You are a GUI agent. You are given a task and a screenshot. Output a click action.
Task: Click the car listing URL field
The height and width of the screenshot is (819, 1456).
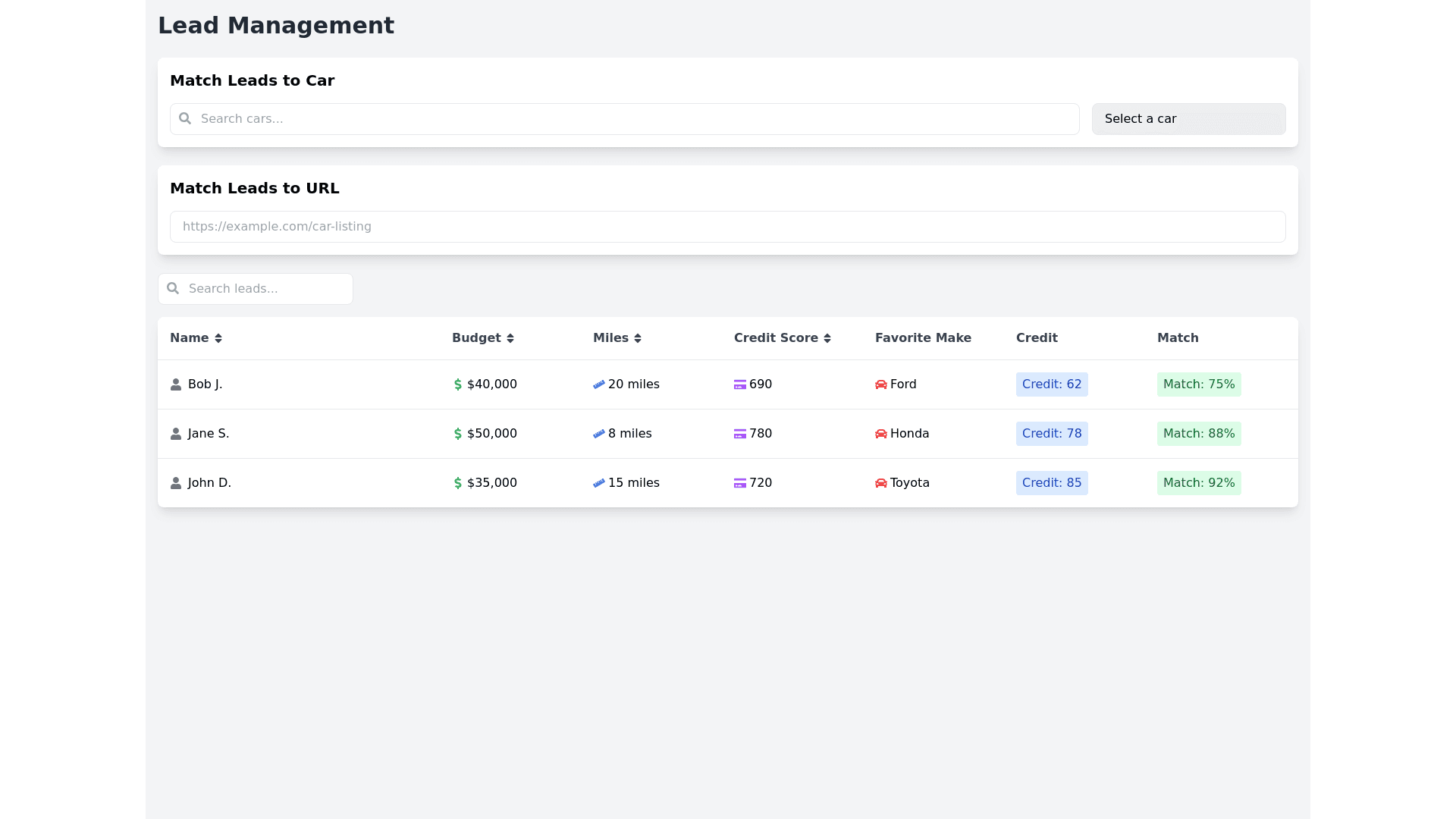click(x=728, y=227)
